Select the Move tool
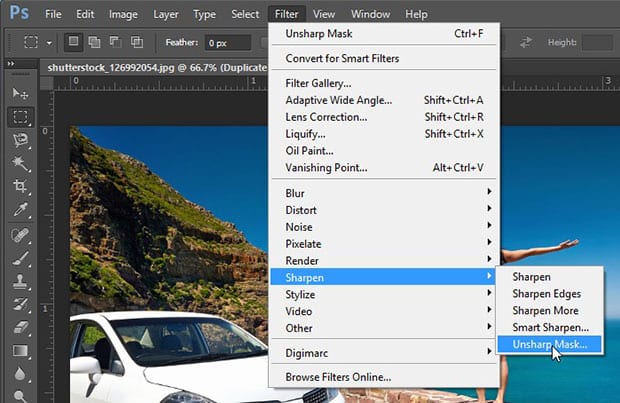The height and width of the screenshot is (403, 620). 20,94
